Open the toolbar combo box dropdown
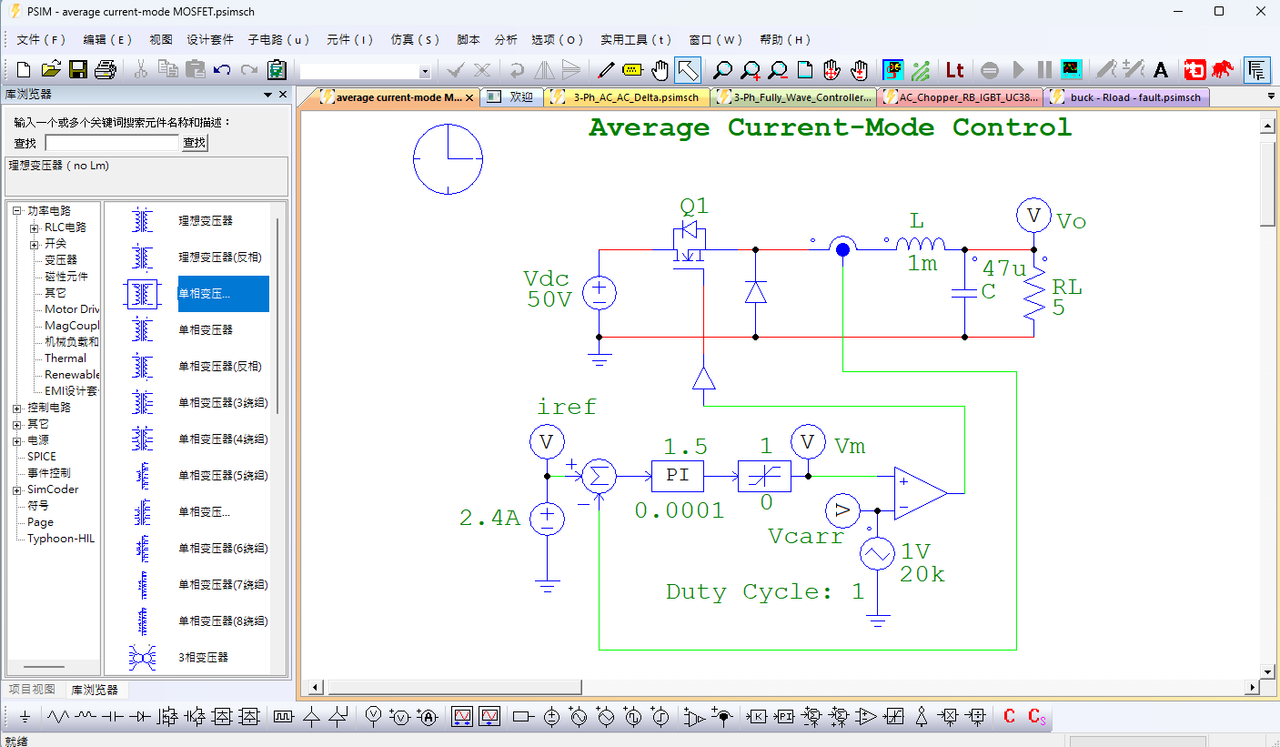This screenshot has width=1280, height=747. [x=425, y=71]
